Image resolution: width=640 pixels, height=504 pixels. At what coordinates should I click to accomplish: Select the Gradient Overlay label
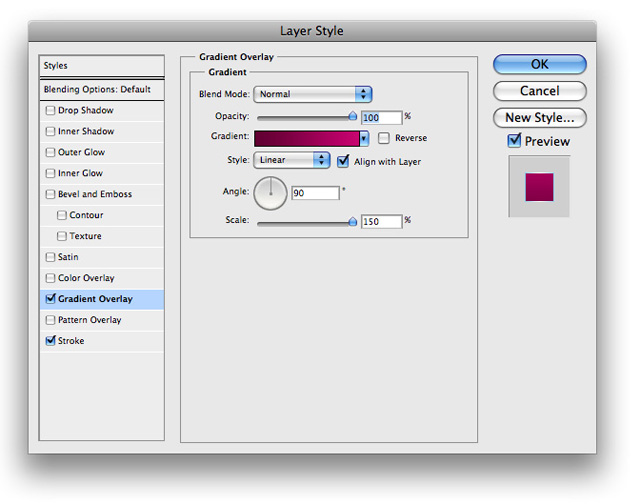(x=96, y=299)
